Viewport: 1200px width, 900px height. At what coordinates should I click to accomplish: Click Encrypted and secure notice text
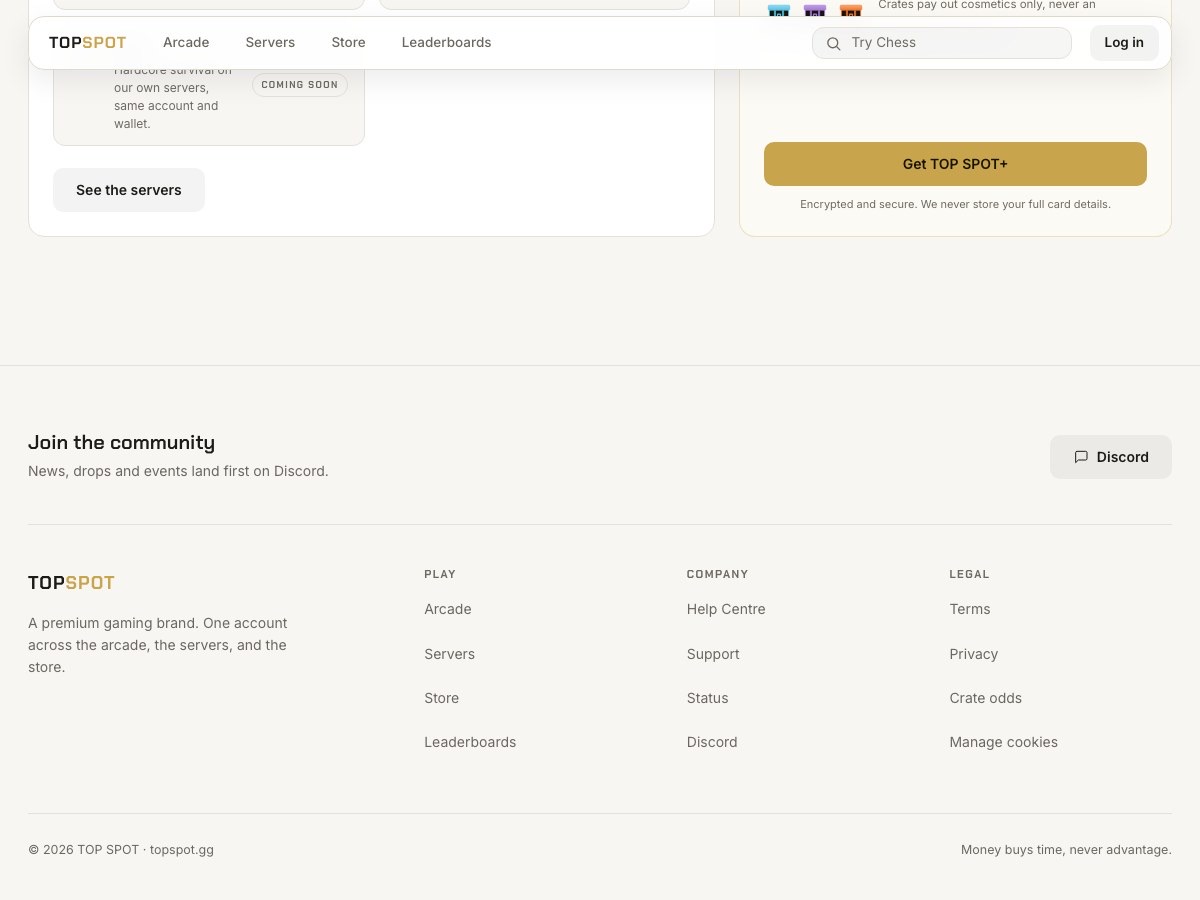point(955,204)
